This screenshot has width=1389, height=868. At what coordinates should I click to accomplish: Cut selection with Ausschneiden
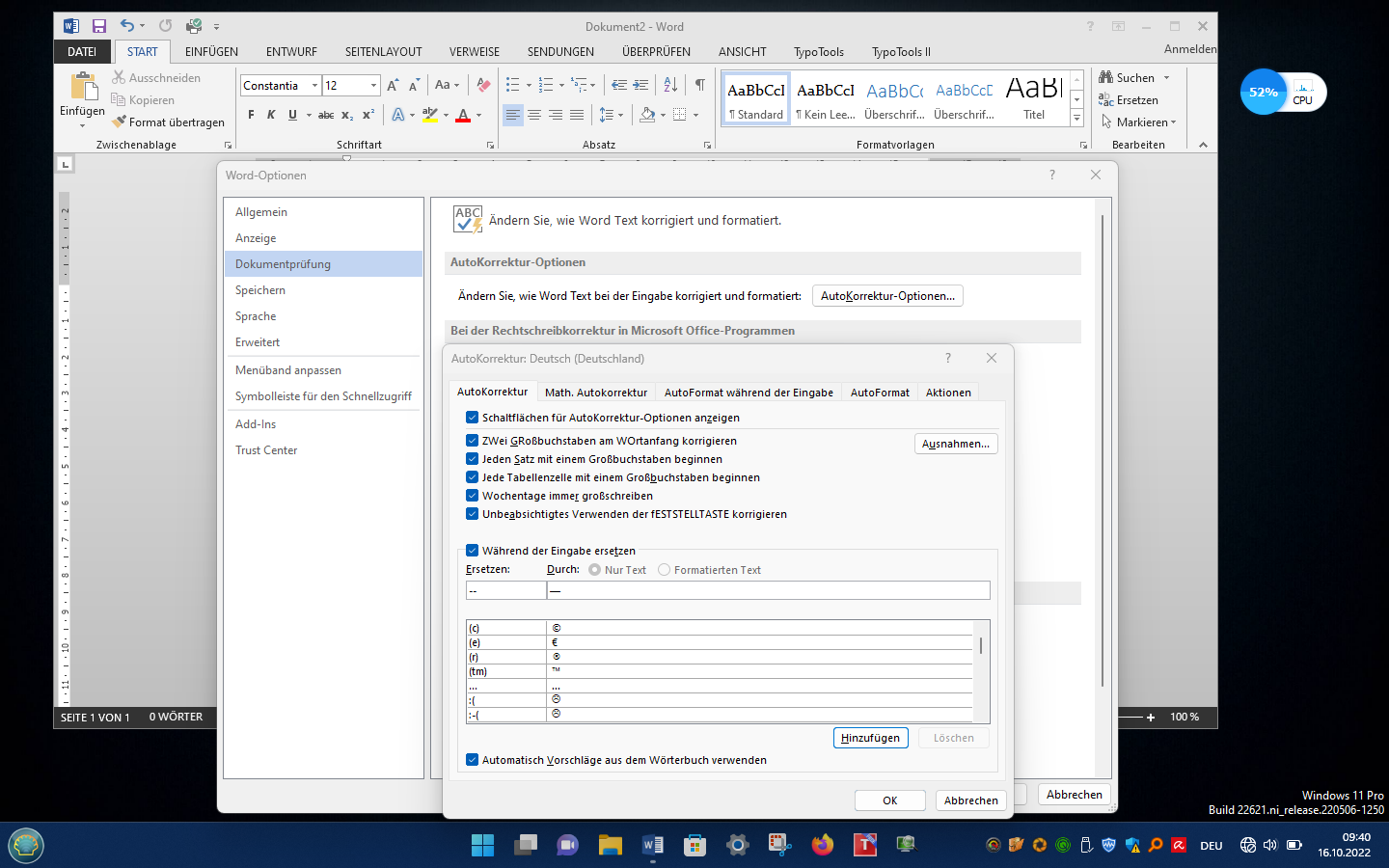pyautogui.click(x=156, y=78)
